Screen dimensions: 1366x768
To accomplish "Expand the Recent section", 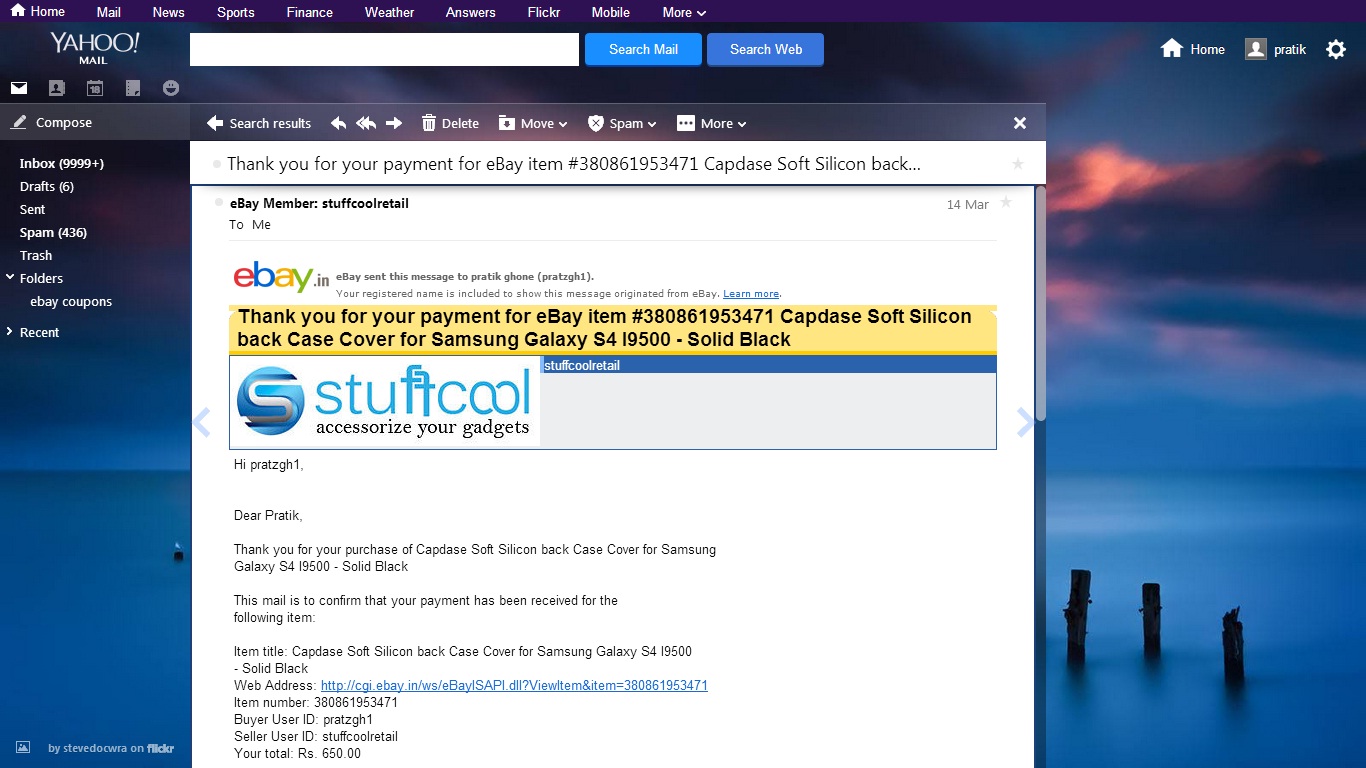I will pyautogui.click(x=10, y=332).
